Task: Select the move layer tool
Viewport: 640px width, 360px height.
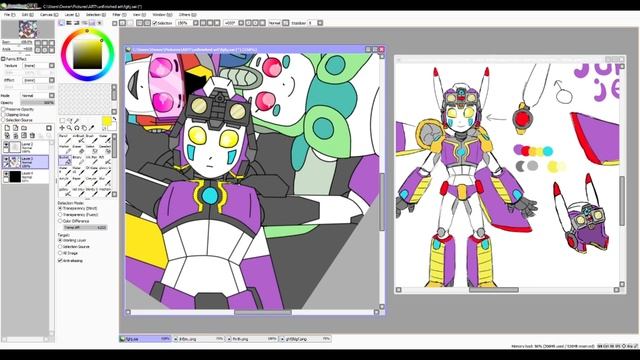Action: click(x=62, y=128)
